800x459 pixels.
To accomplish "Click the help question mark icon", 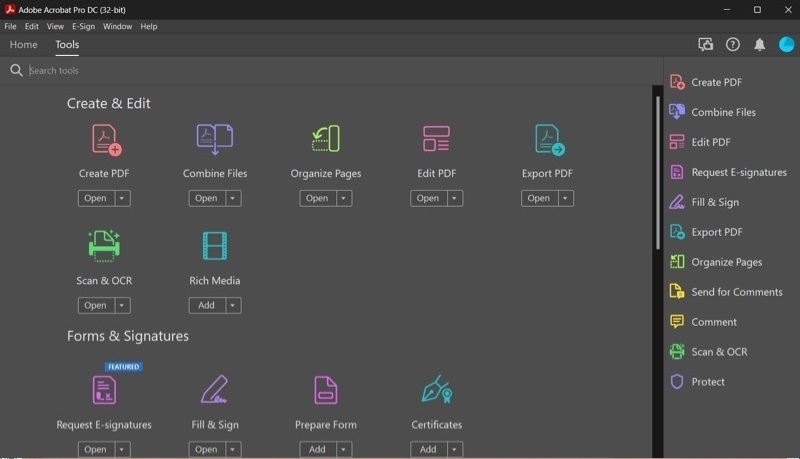I will [733, 45].
